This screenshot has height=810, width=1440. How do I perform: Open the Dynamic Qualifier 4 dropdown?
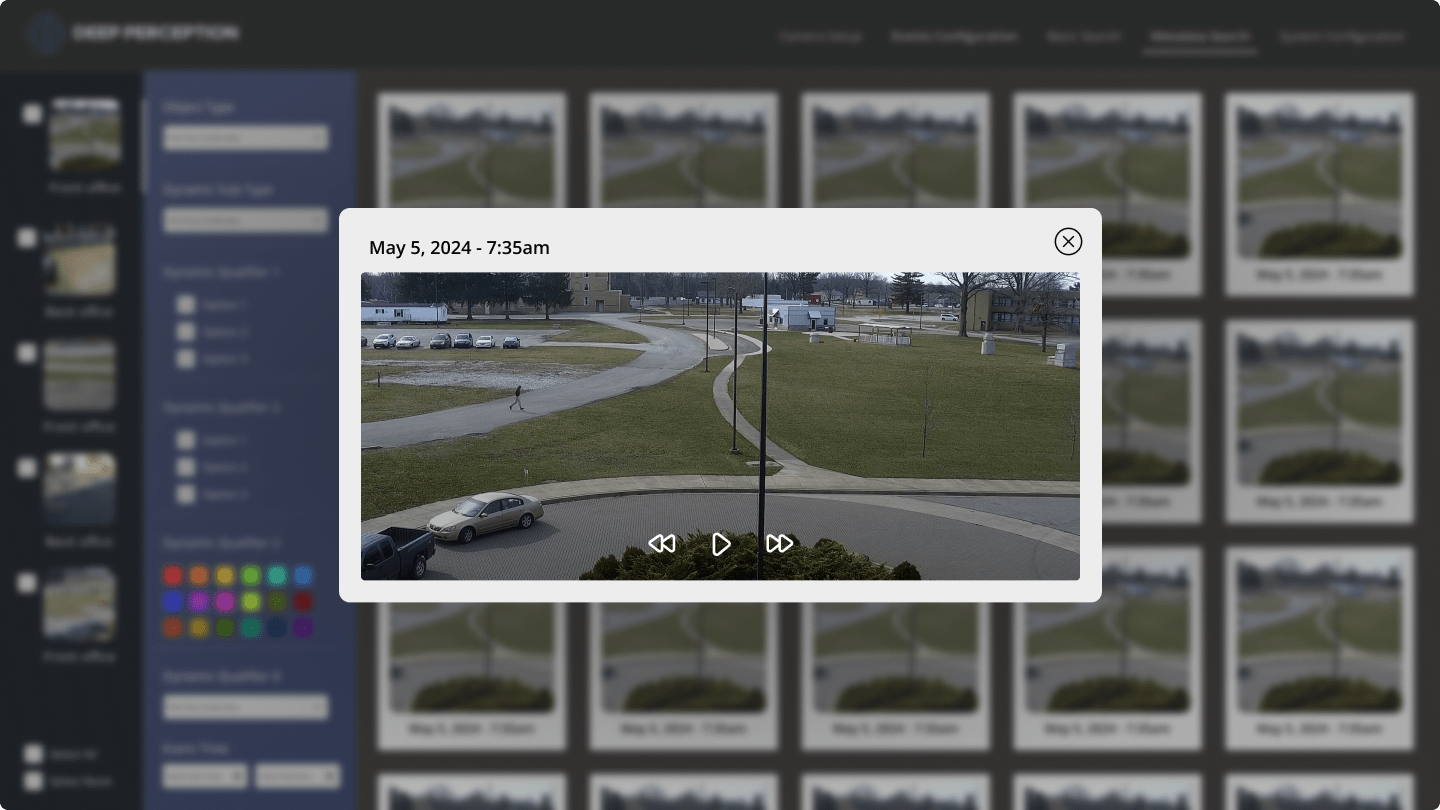coord(246,707)
